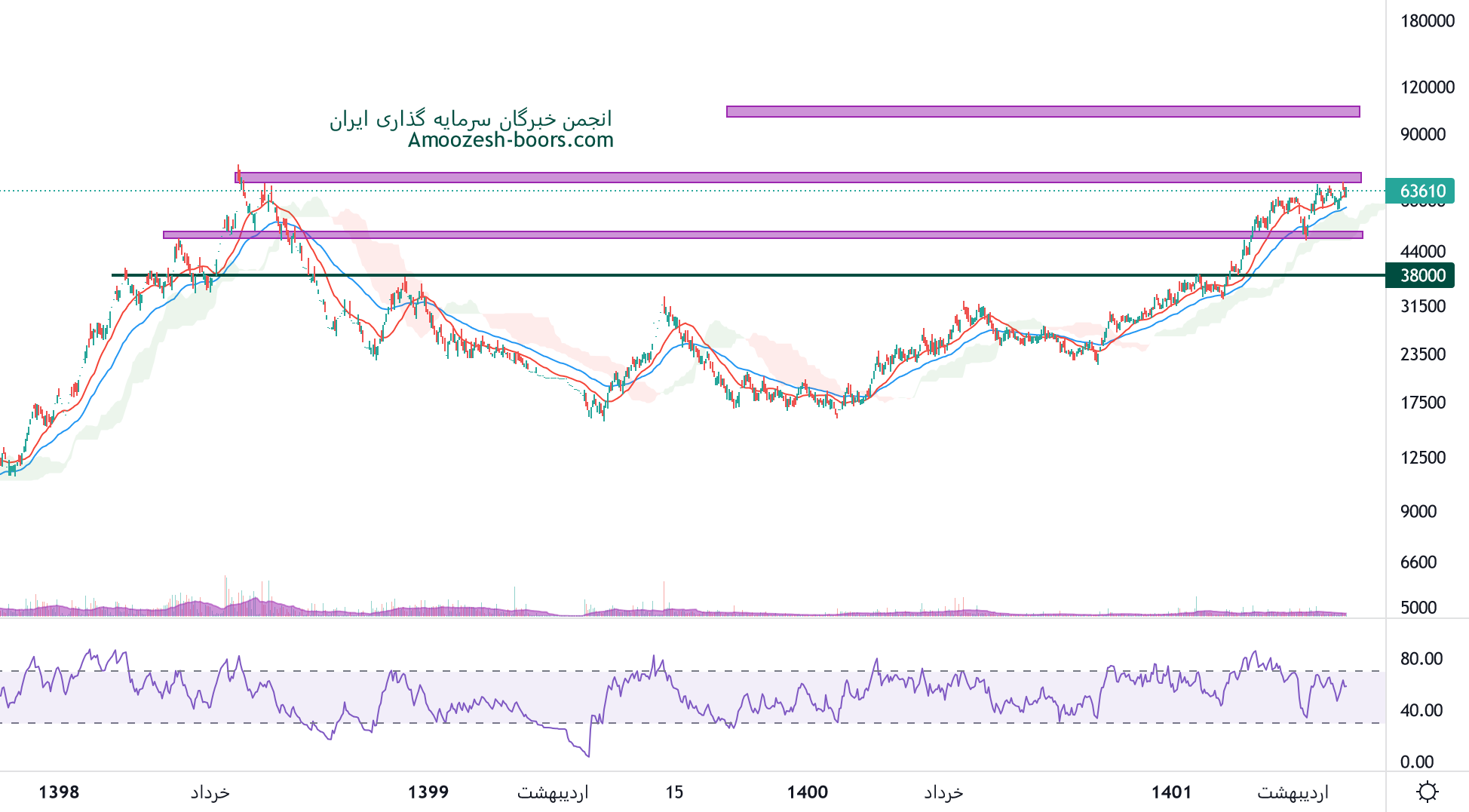The width and height of the screenshot is (1469, 812).
Task: Click the اردیبهشت label after 1401
Action: (x=1293, y=792)
